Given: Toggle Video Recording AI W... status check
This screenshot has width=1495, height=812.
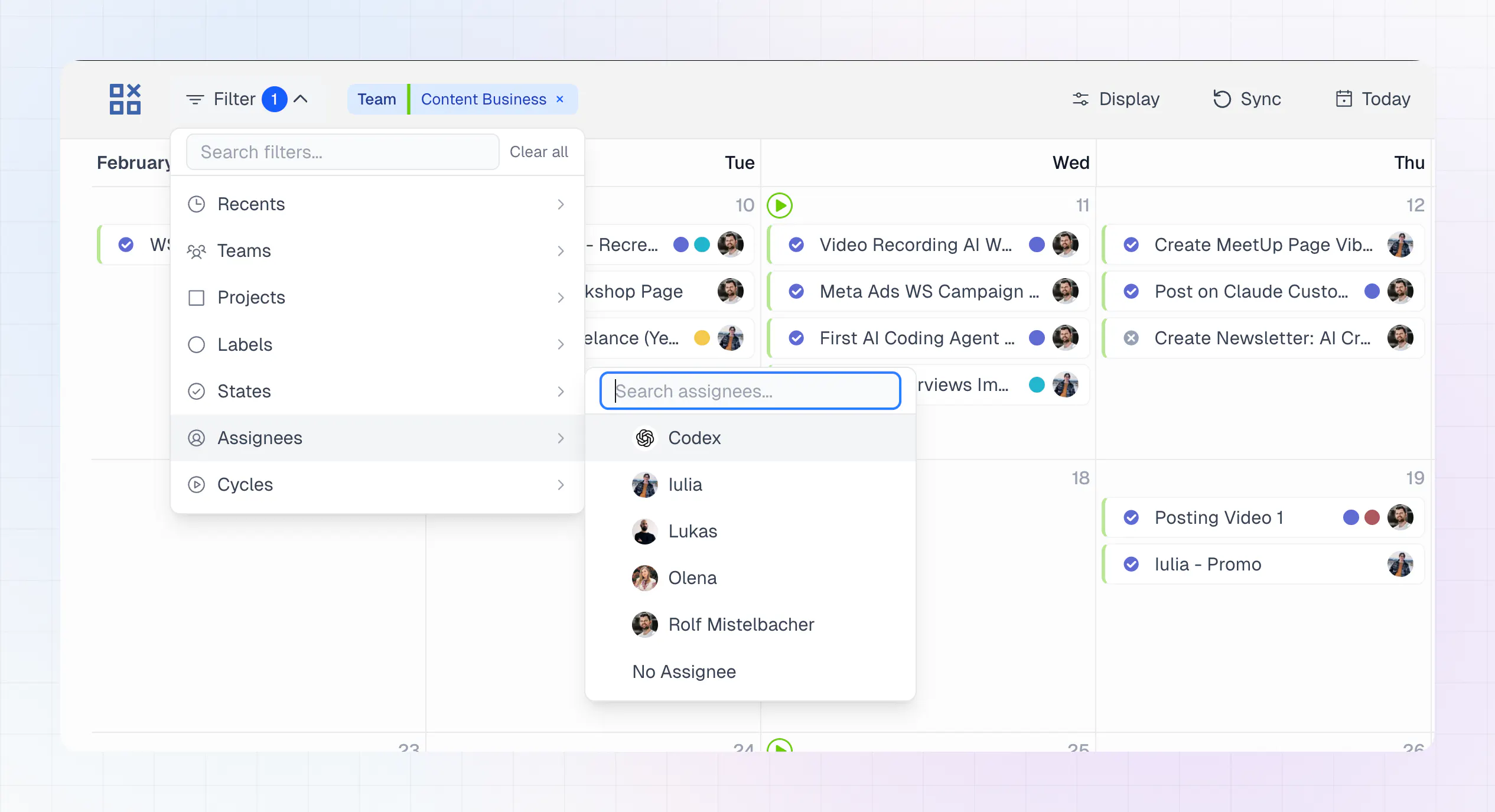Looking at the screenshot, I should point(796,244).
